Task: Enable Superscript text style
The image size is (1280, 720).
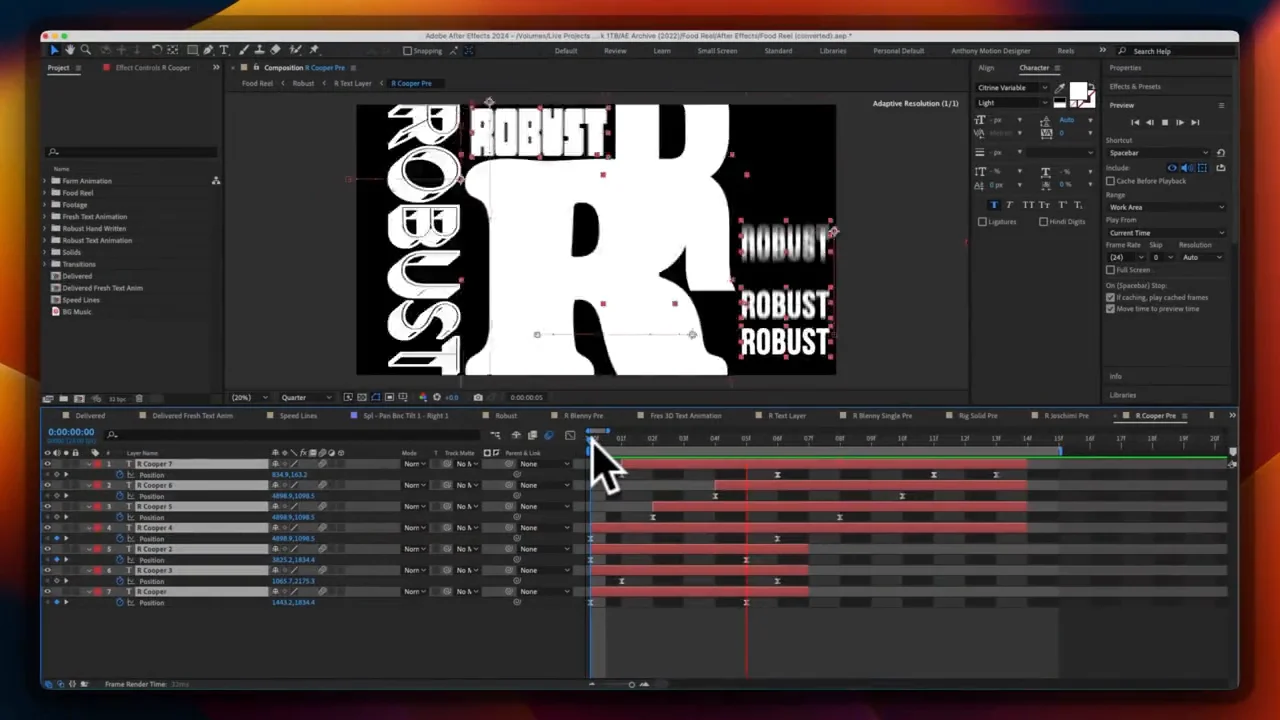Action: (1063, 205)
